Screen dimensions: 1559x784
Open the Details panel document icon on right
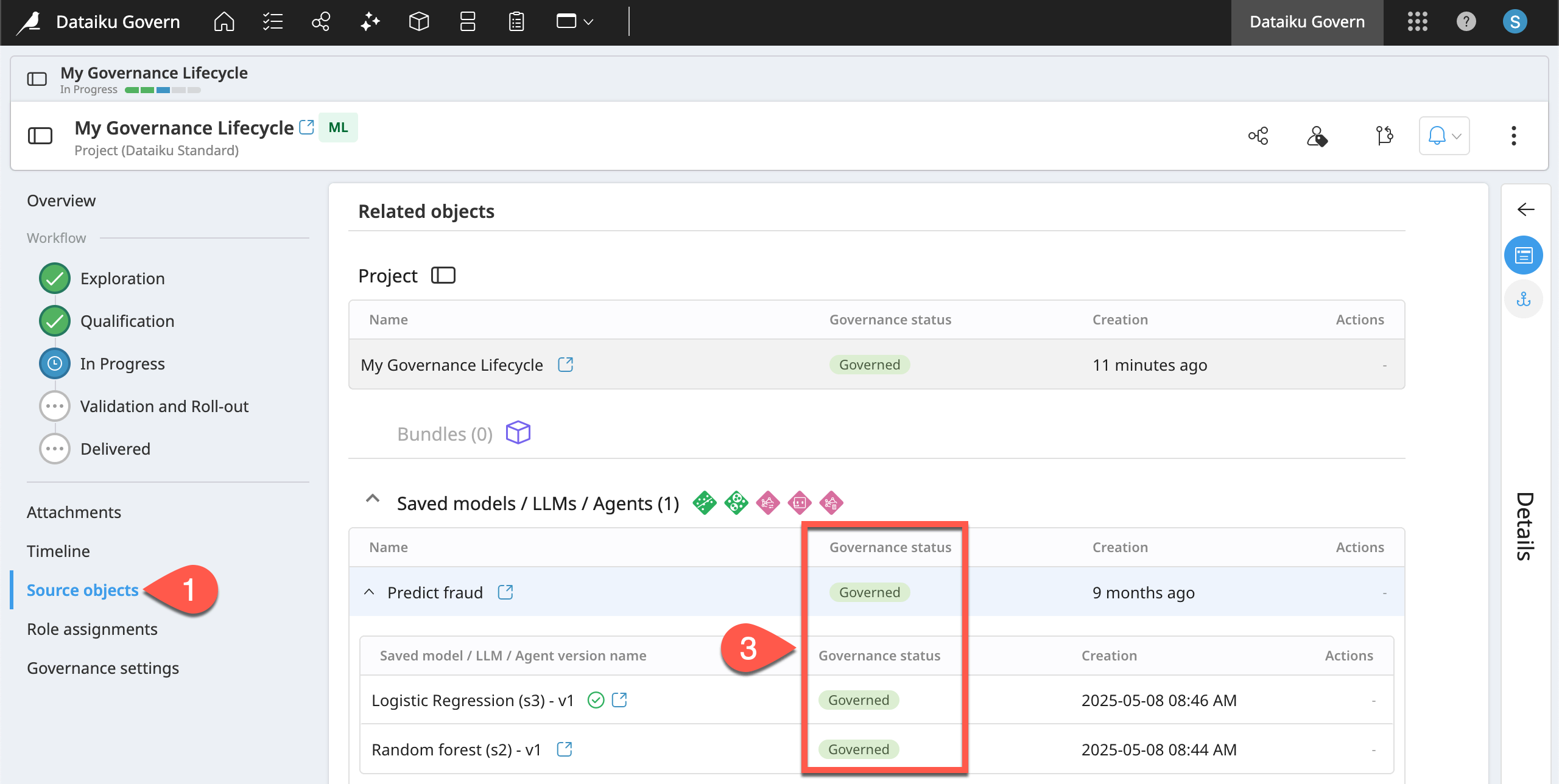(x=1523, y=255)
